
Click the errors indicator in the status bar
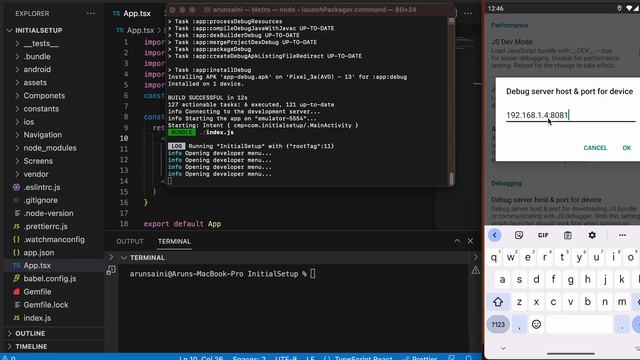tap(9, 357)
